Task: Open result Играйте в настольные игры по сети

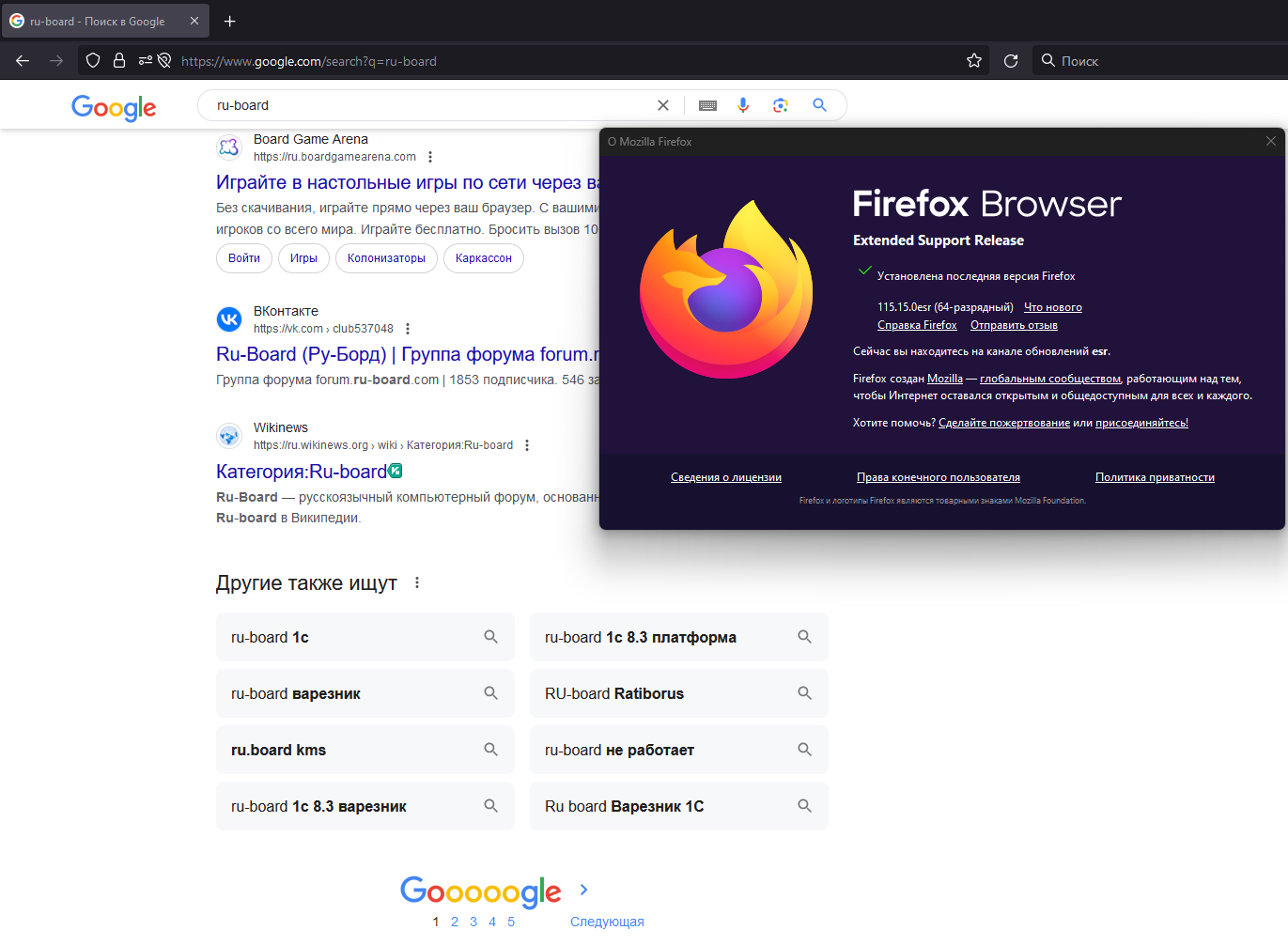Action: [x=408, y=182]
